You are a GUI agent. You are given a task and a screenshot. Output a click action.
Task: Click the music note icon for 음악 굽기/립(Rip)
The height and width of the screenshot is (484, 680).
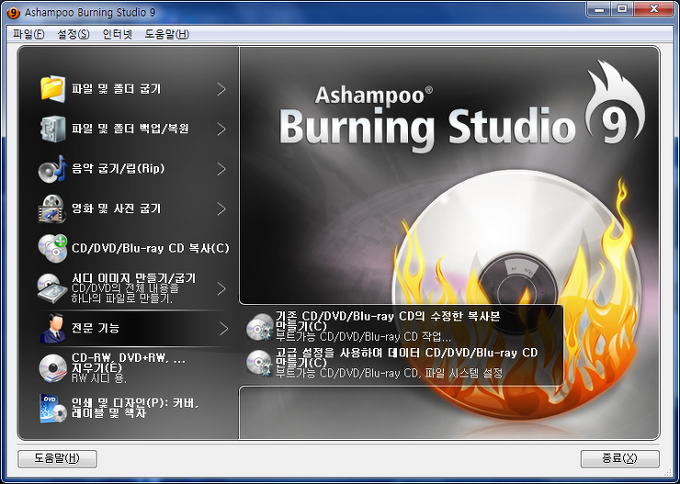52,169
